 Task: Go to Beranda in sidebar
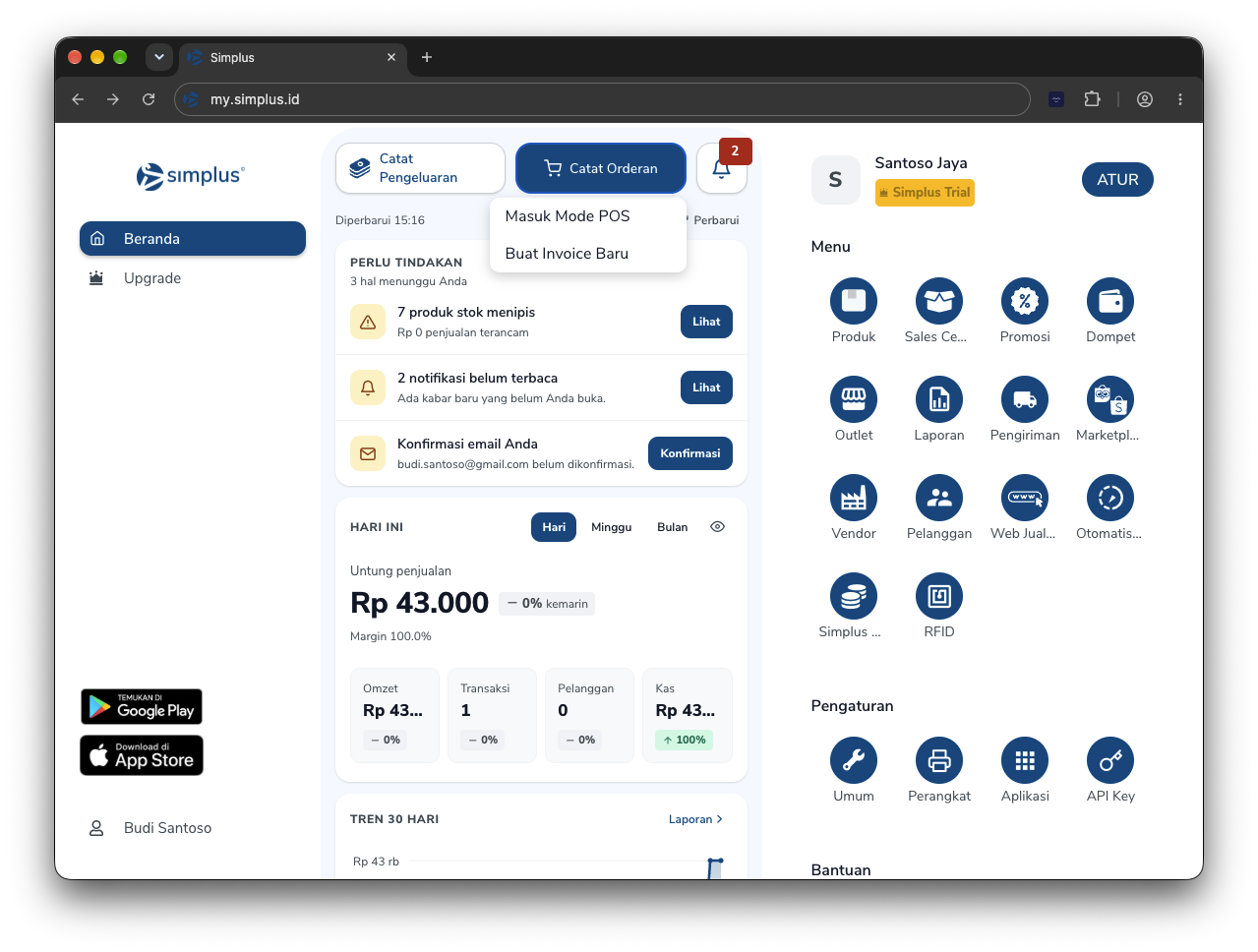193,239
